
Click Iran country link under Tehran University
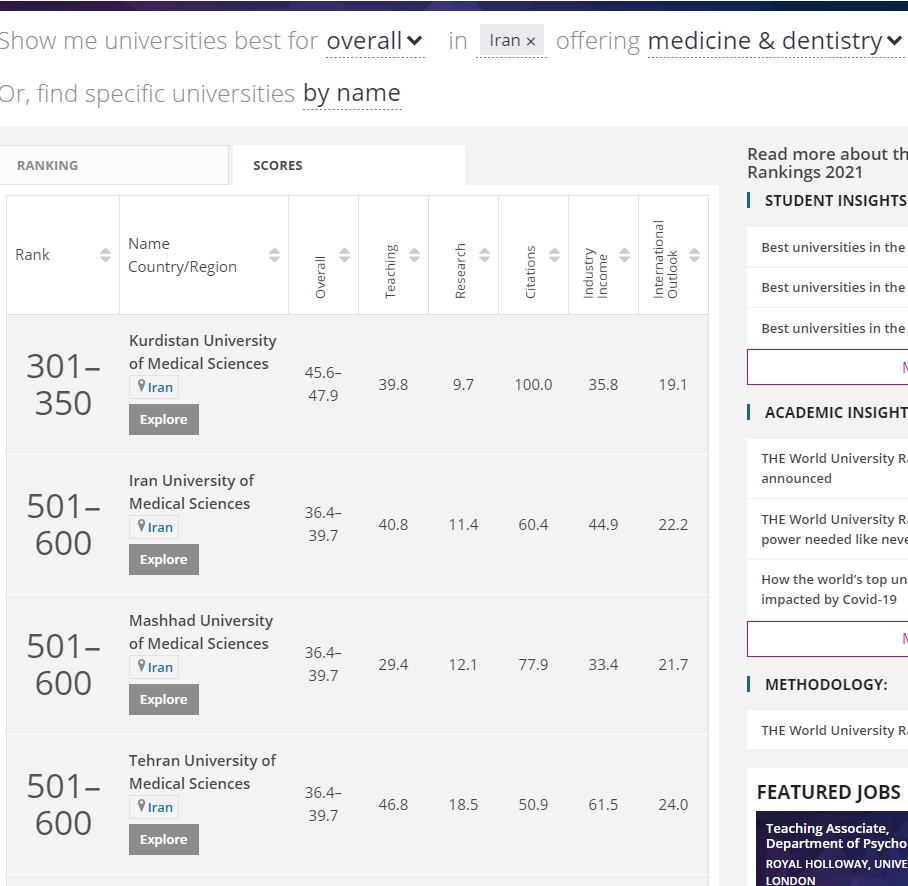[x=160, y=808]
